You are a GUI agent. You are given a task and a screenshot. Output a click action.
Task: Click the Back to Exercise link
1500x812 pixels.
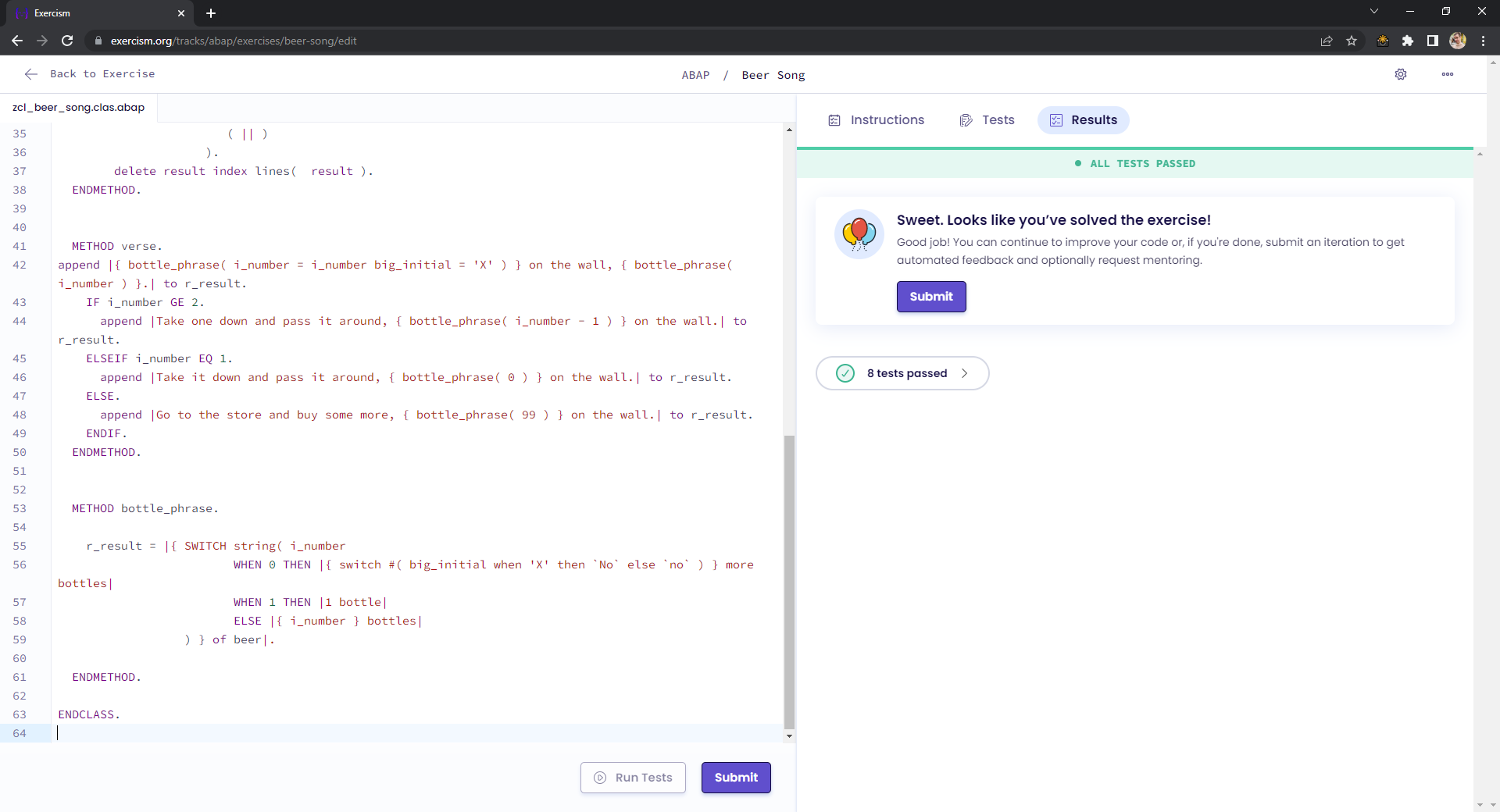pos(102,74)
